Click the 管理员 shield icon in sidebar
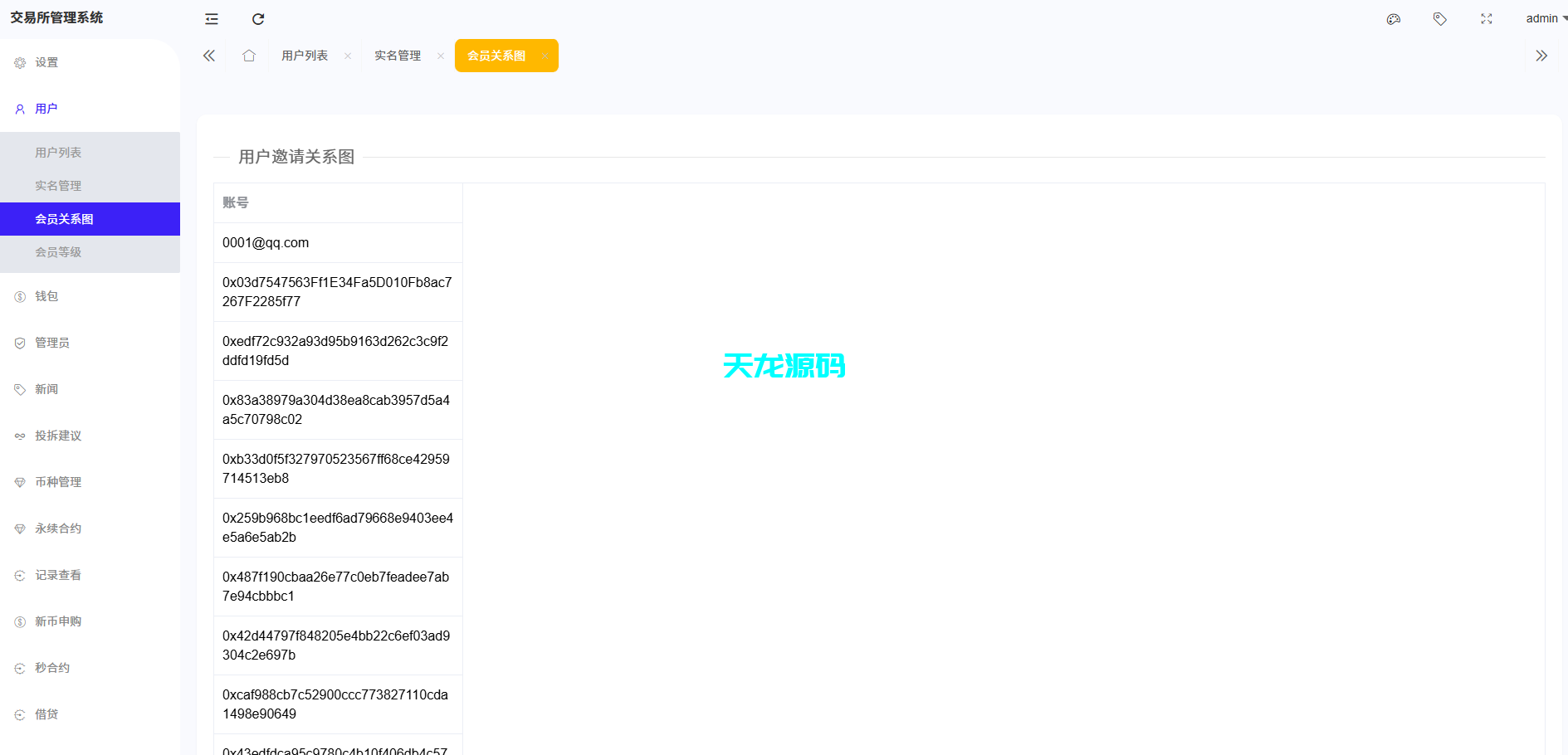Viewport: 1568px width, 755px height. (x=19, y=343)
